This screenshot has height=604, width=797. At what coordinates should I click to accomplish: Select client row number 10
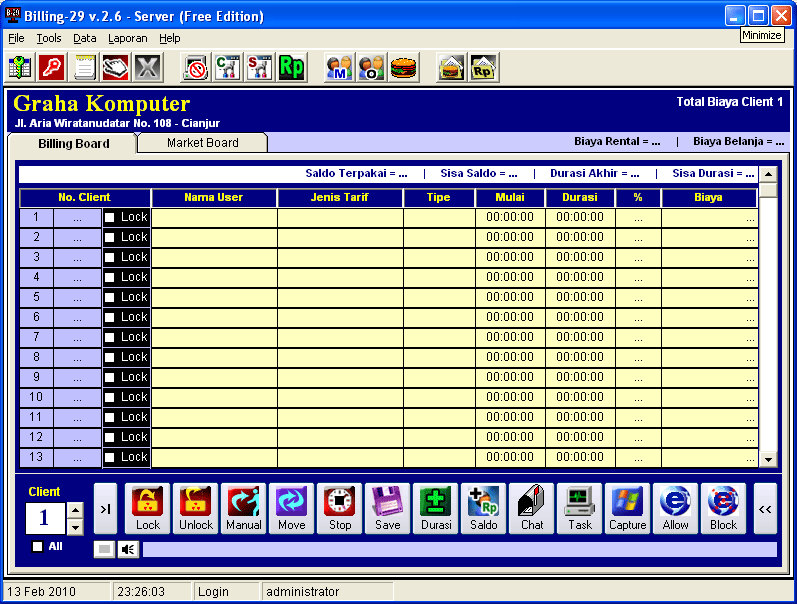click(x=36, y=398)
